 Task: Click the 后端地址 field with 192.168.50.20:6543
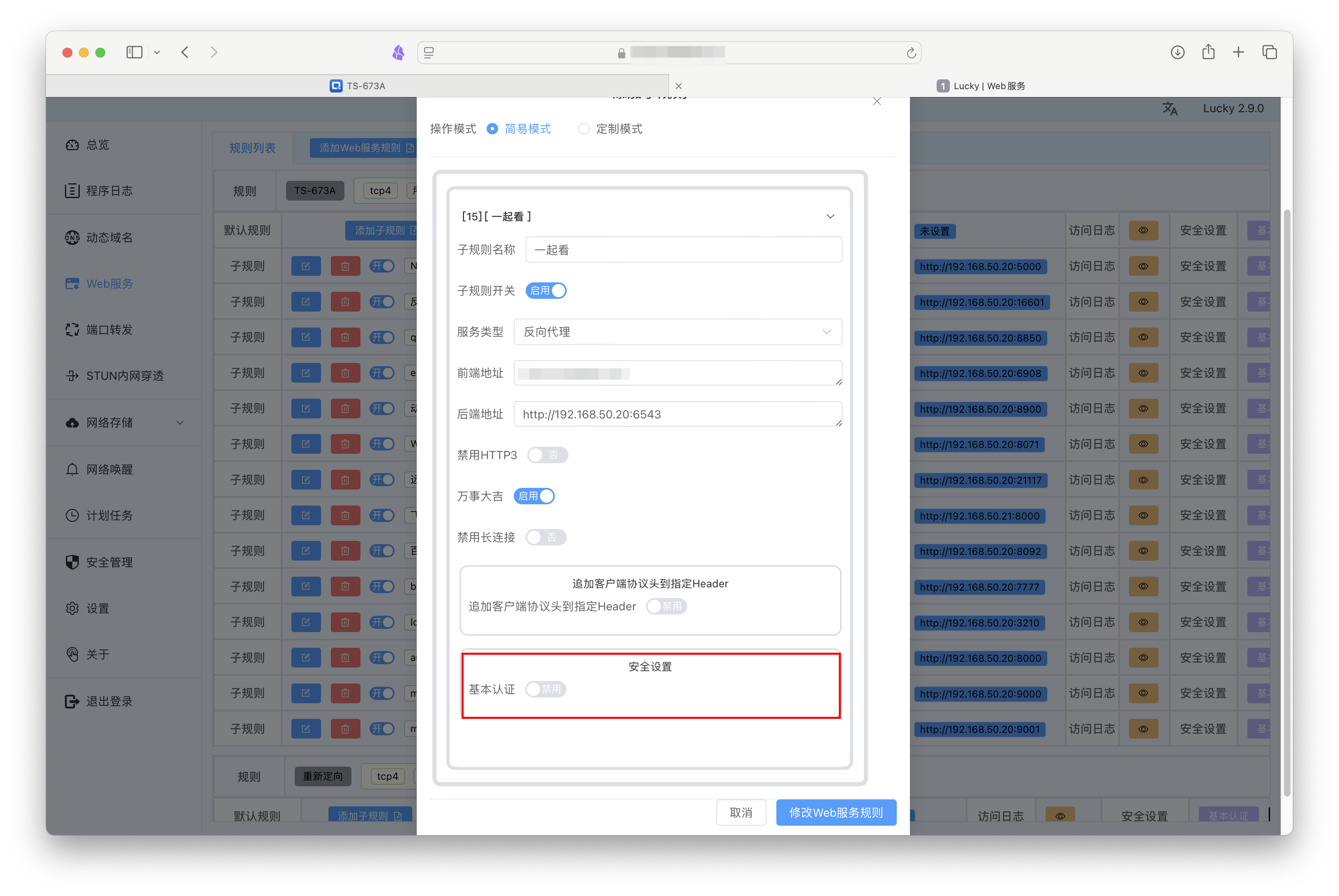pyautogui.click(x=677, y=414)
